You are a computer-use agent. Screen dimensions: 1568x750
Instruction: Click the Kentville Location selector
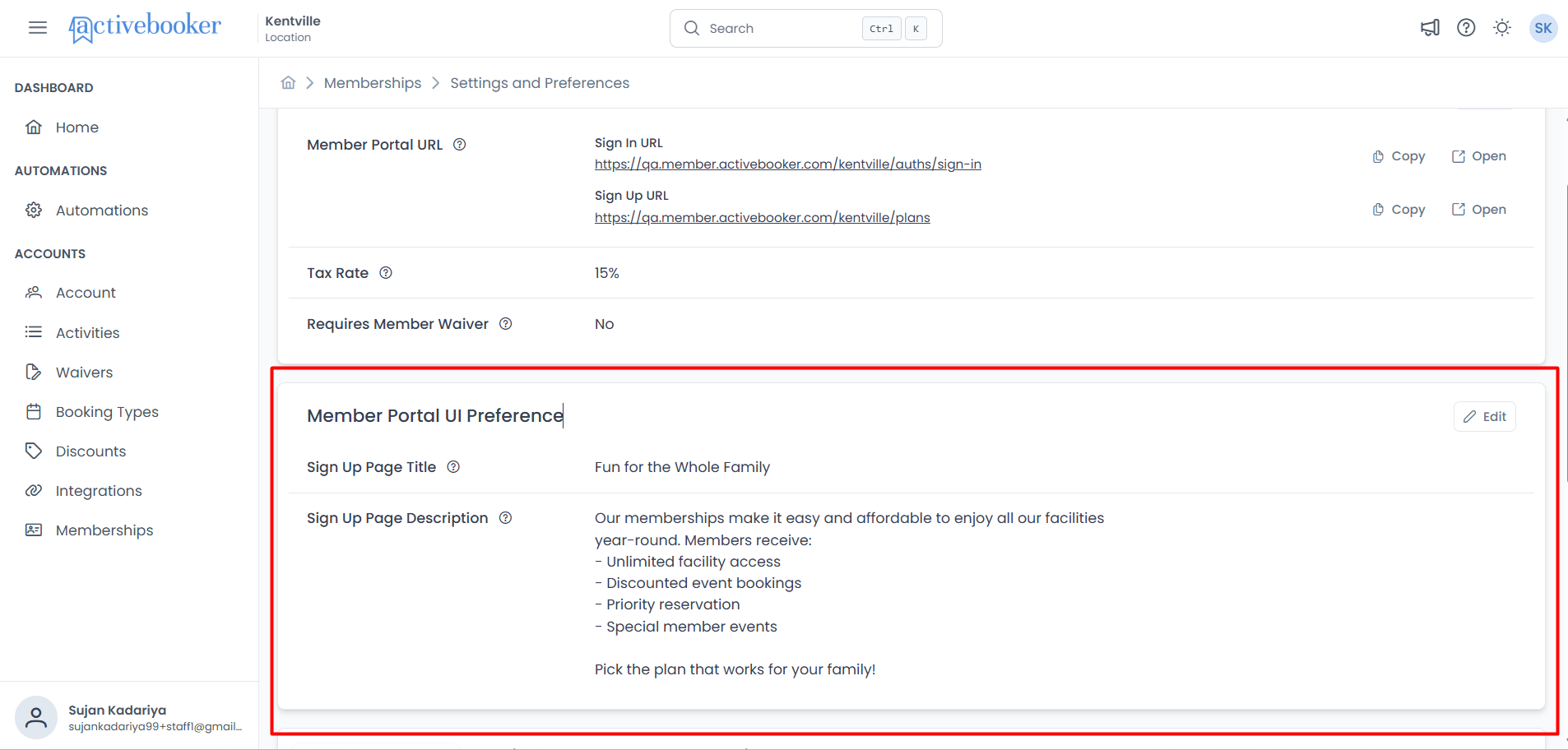tap(293, 28)
